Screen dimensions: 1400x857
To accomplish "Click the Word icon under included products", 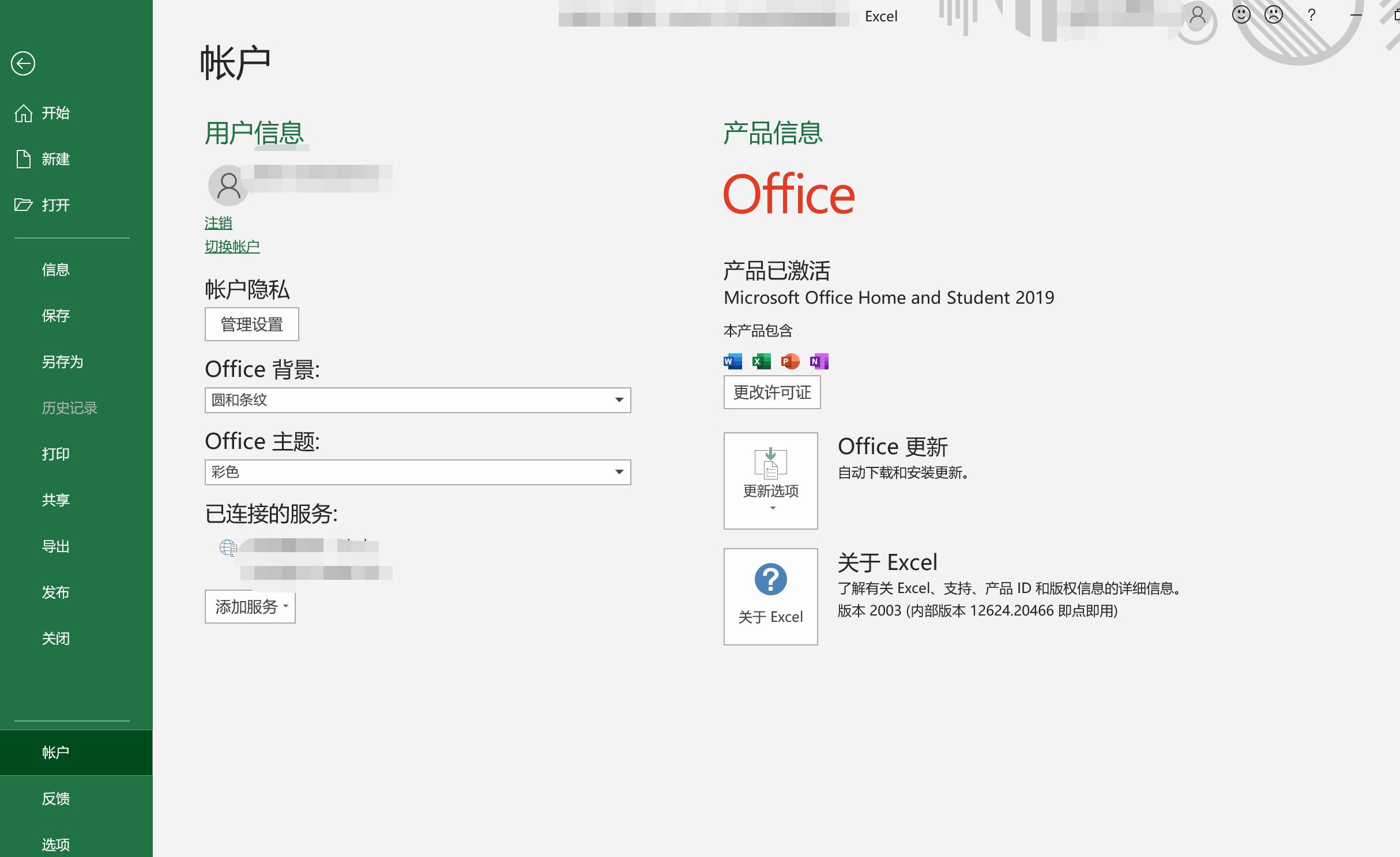I will tap(733, 361).
